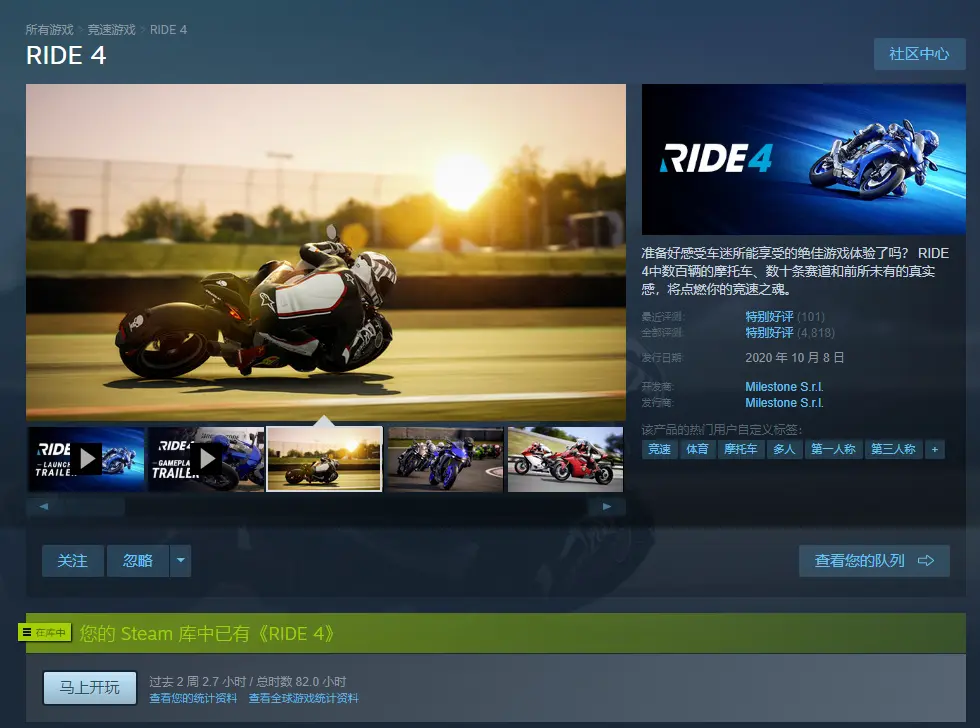Select the 多人 tag

click(x=784, y=449)
